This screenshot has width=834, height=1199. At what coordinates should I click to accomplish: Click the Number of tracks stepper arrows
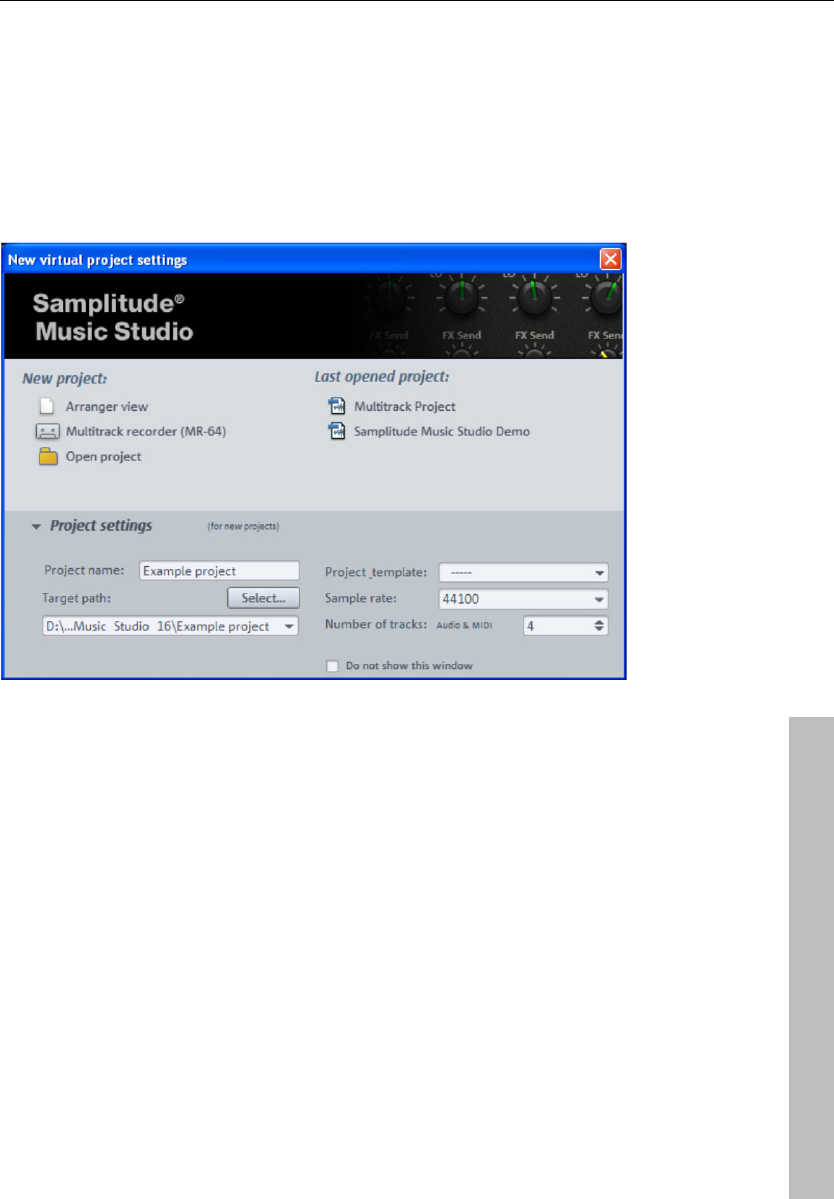pos(599,625)
